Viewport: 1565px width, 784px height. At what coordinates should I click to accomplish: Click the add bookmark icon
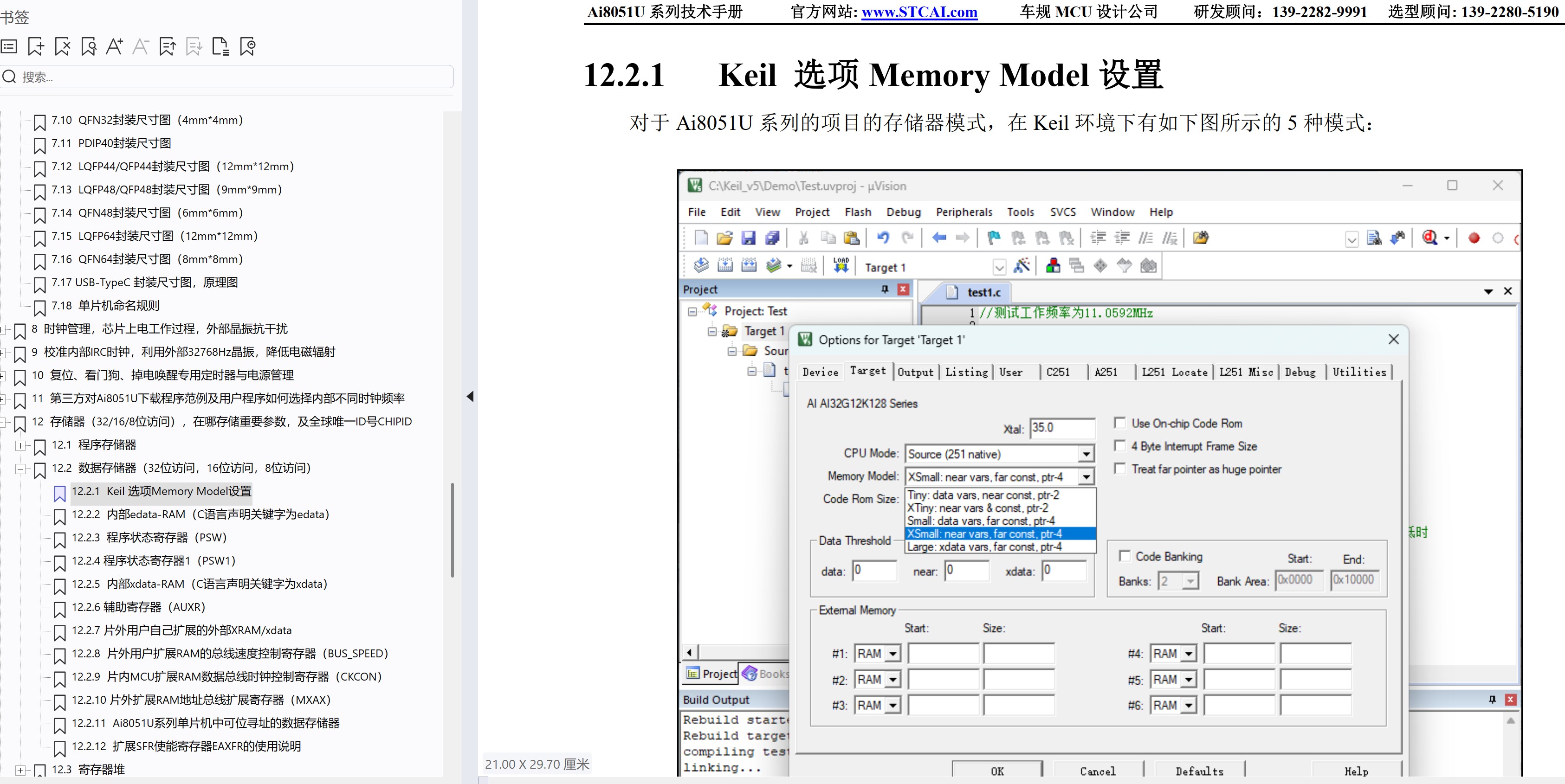point(36,47)
